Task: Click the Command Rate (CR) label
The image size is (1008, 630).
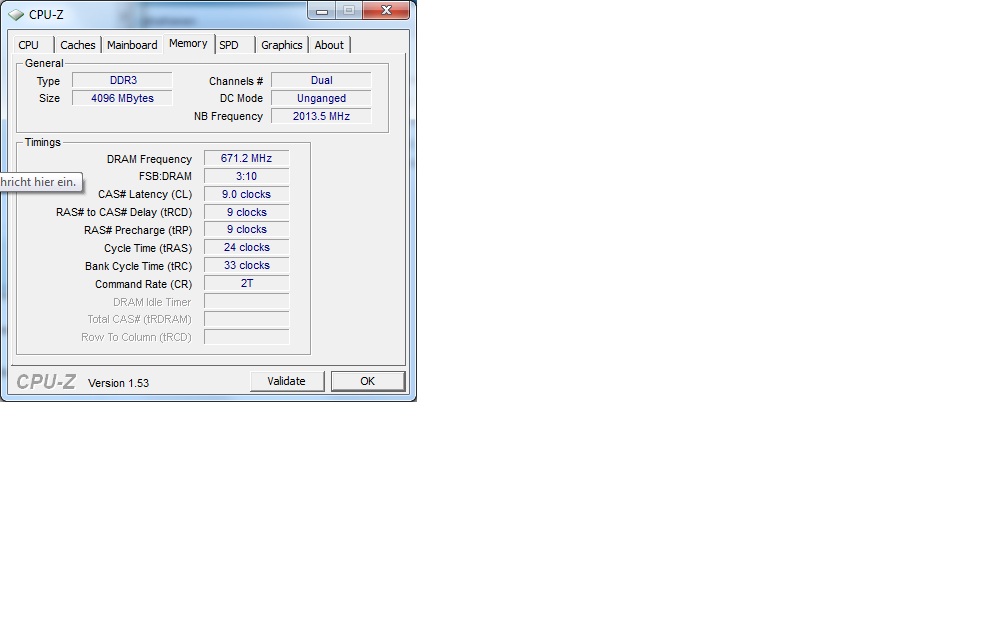Action: 143,284
